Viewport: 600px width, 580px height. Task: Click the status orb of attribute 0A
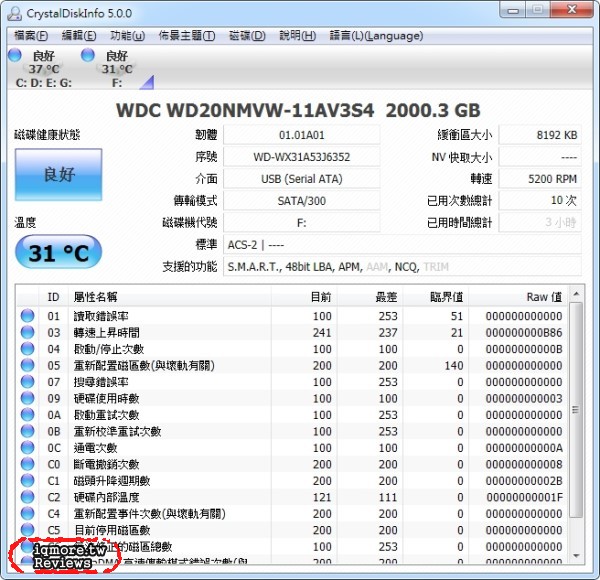coord(27,414)
